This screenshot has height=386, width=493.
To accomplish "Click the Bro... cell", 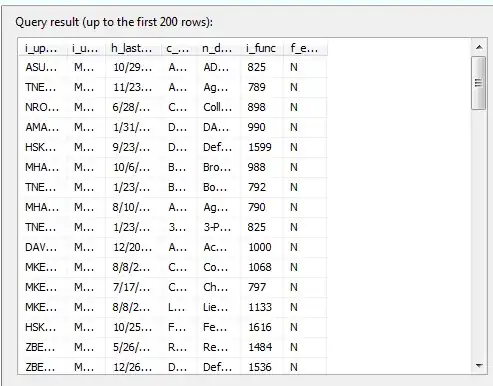I will [218, 167].
